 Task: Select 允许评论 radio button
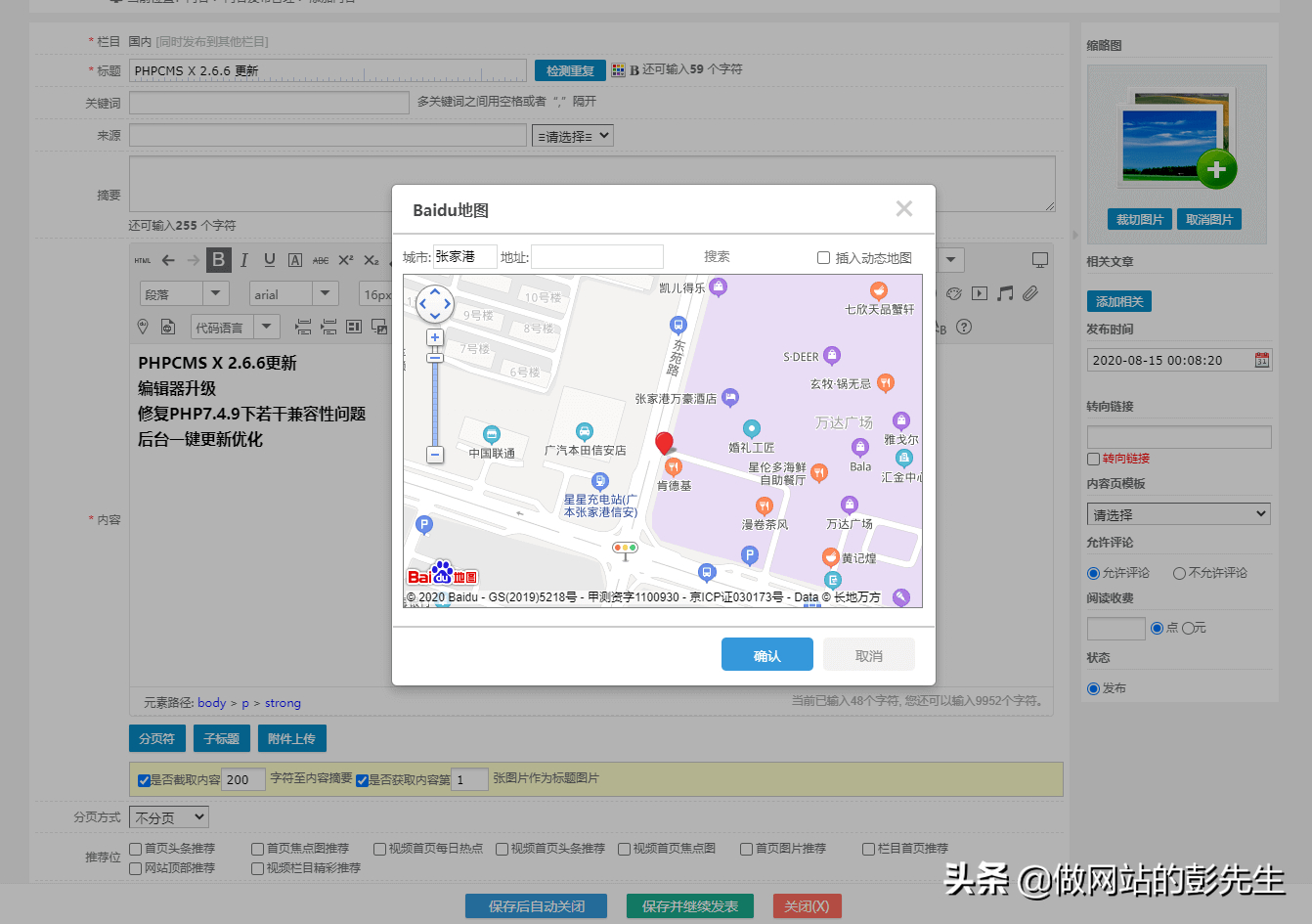point(1094,573)
